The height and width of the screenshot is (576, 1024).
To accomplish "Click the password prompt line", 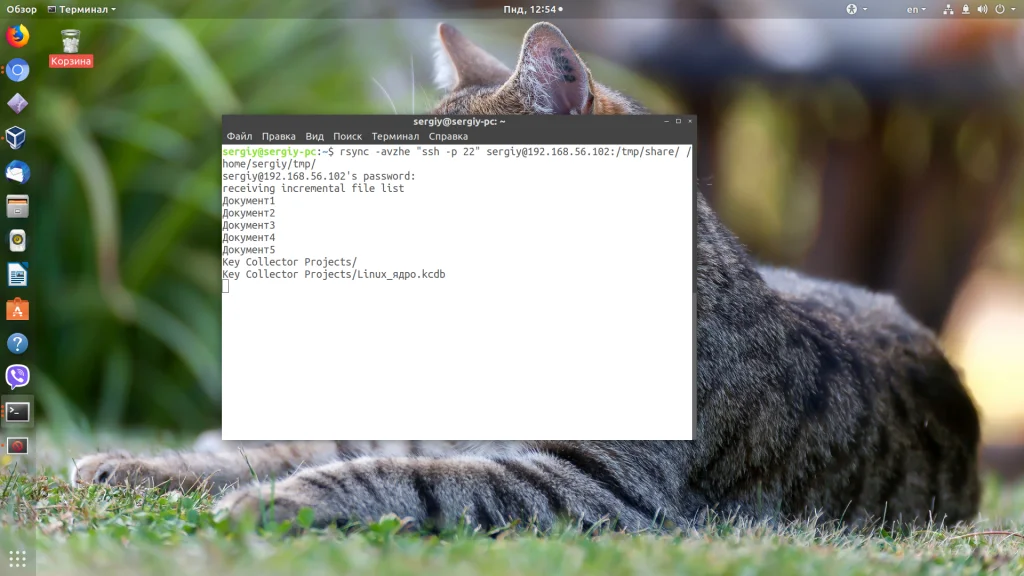I will (319, 176).
